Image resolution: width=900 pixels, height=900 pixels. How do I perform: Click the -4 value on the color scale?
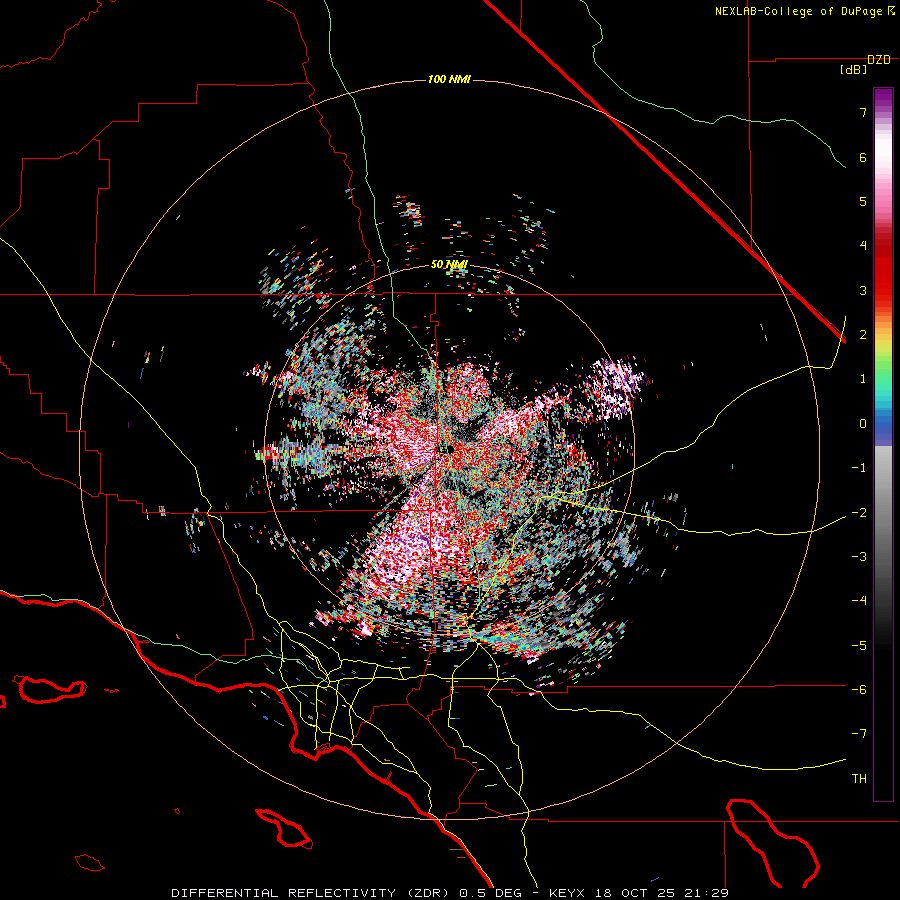859,601
